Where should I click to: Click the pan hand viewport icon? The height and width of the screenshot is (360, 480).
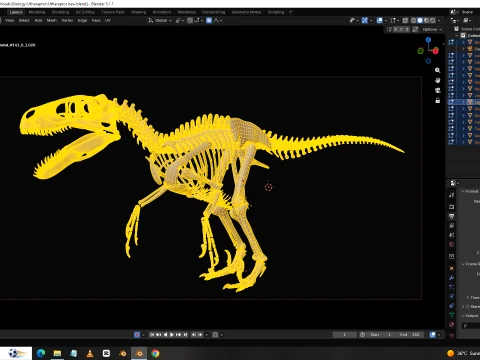pos(438,80)
